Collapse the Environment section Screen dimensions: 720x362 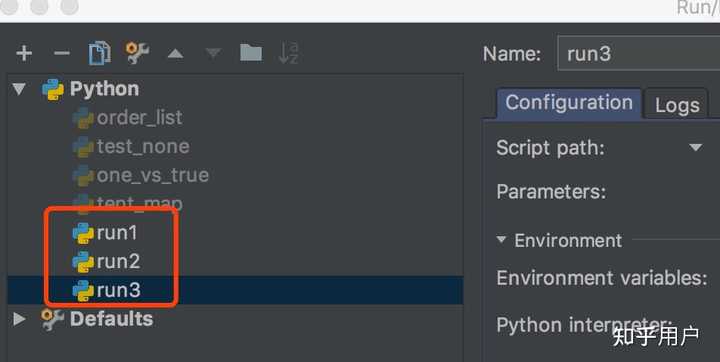tap(501, 239)
